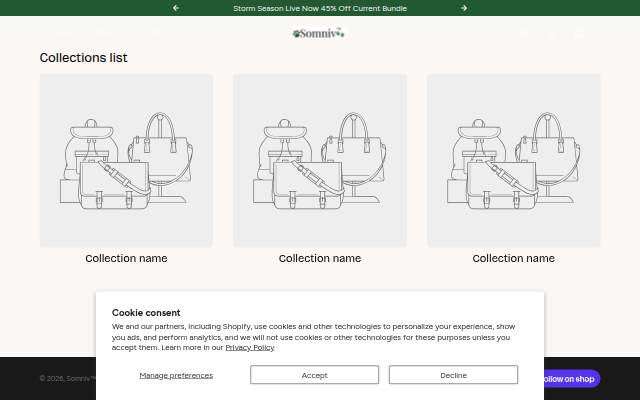The width and height of the screenshot is (640, 400).
Task: Decline the cookie consent
Action: 453,375
